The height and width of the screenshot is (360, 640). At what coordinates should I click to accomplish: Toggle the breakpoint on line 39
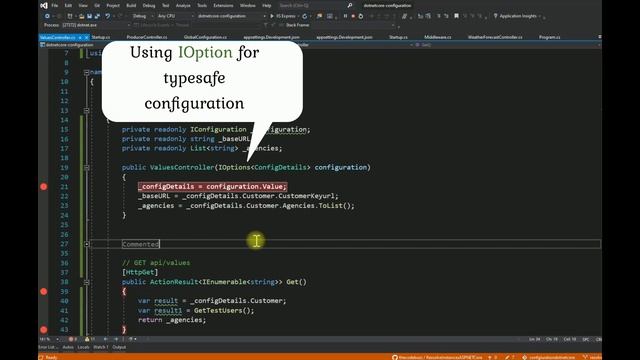point(44,291)
